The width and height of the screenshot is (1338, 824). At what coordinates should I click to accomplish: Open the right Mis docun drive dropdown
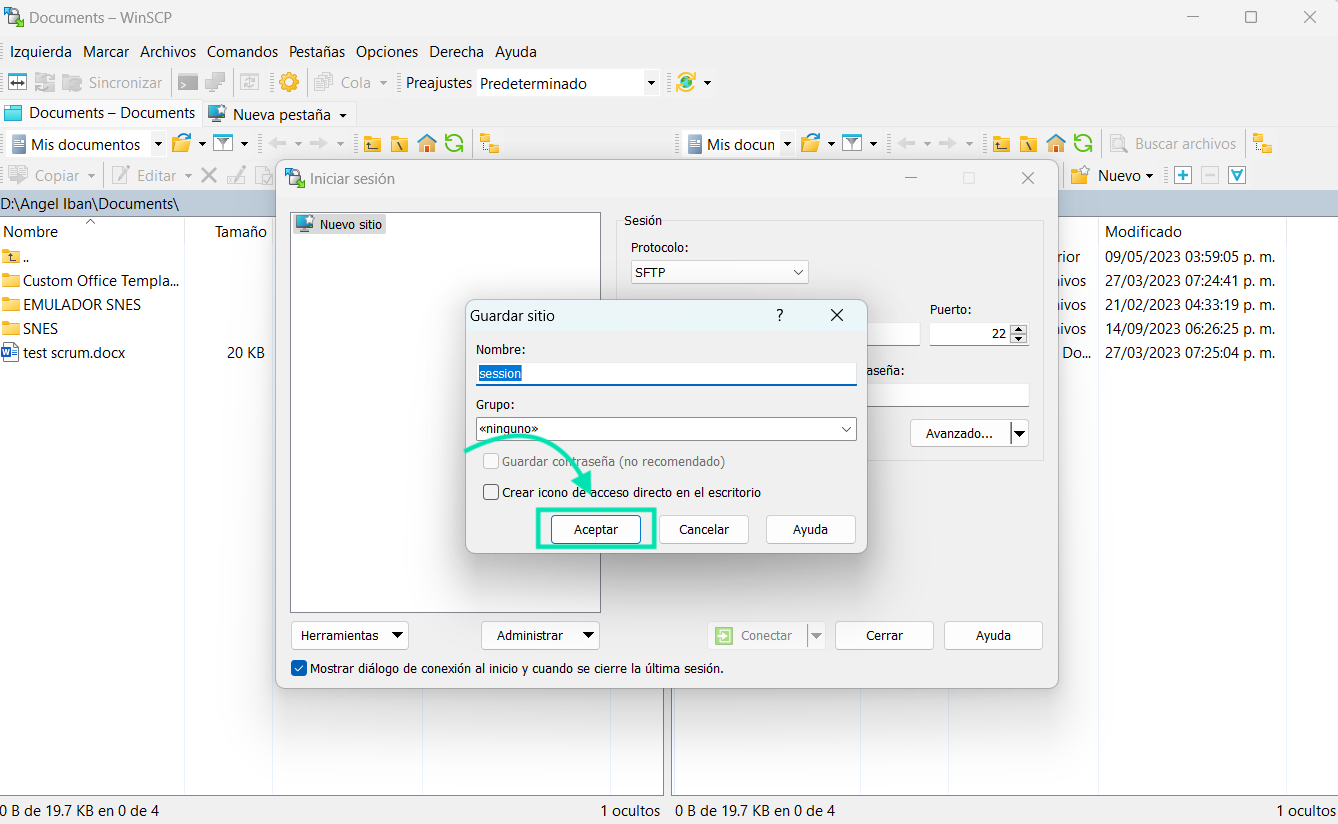[787, 144]
